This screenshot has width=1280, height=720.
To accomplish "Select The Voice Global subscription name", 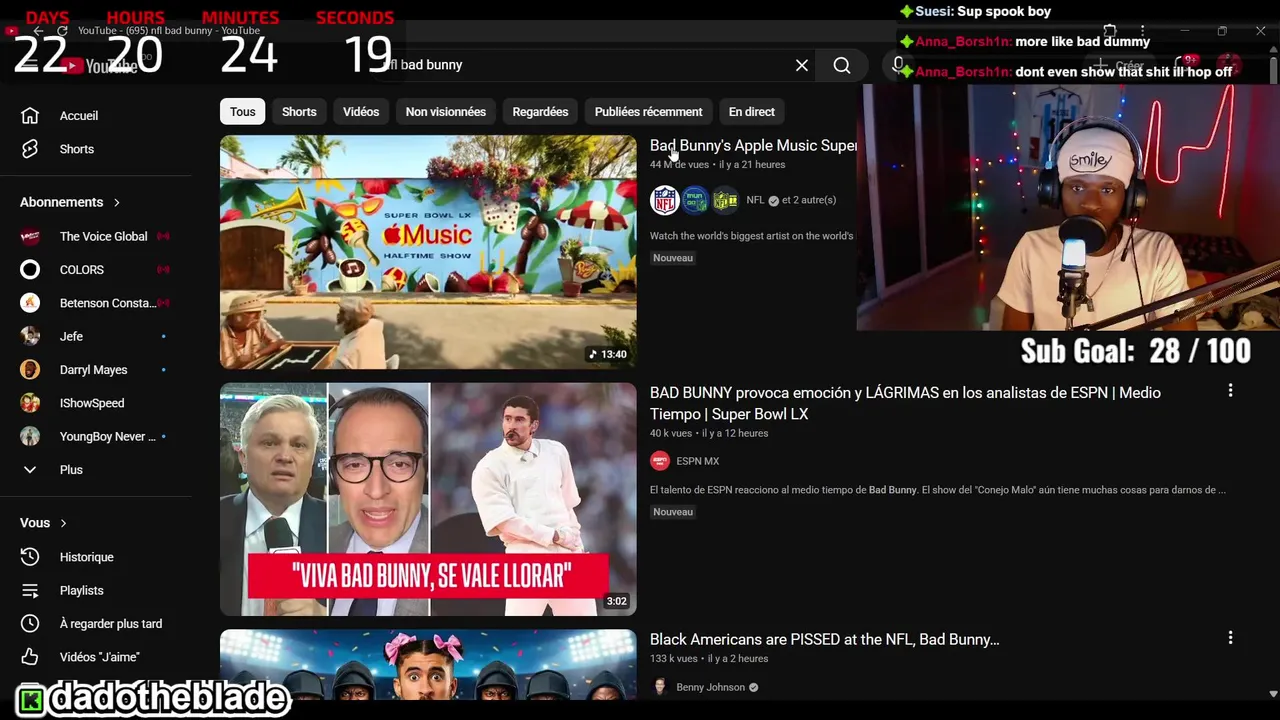I will 104,237.
